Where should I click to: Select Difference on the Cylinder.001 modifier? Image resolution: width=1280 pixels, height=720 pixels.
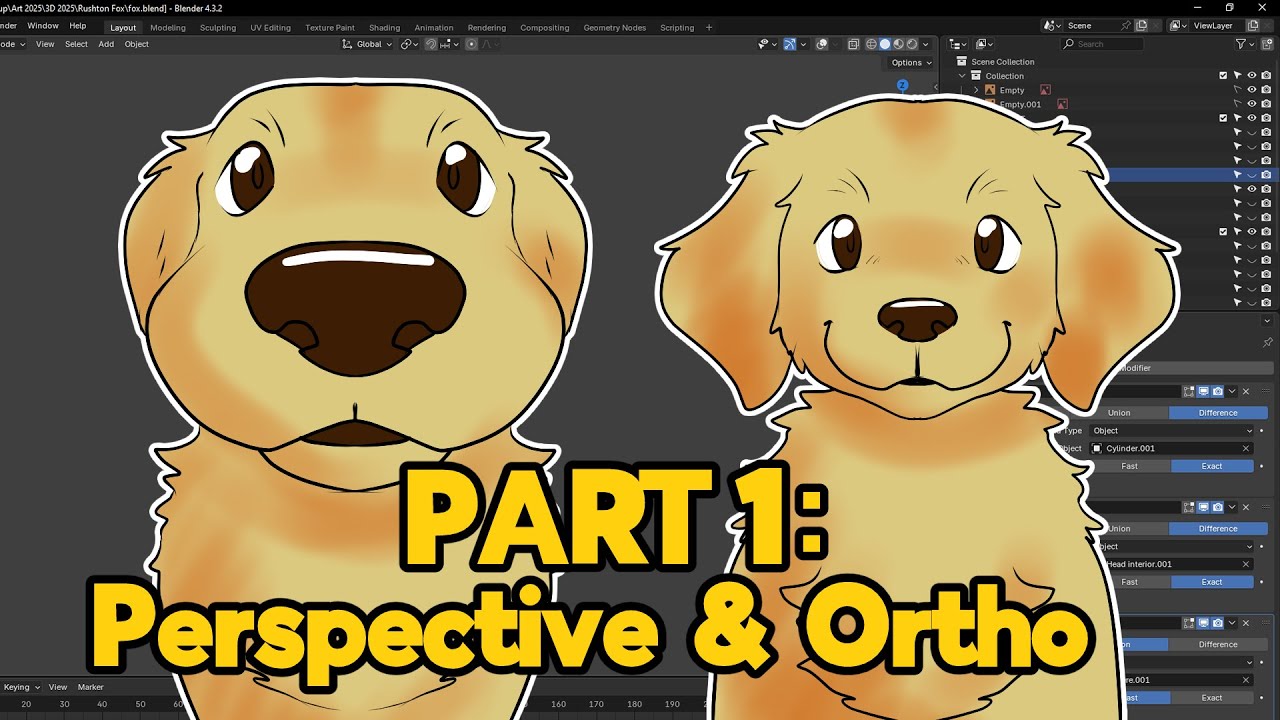[1218, 413]
